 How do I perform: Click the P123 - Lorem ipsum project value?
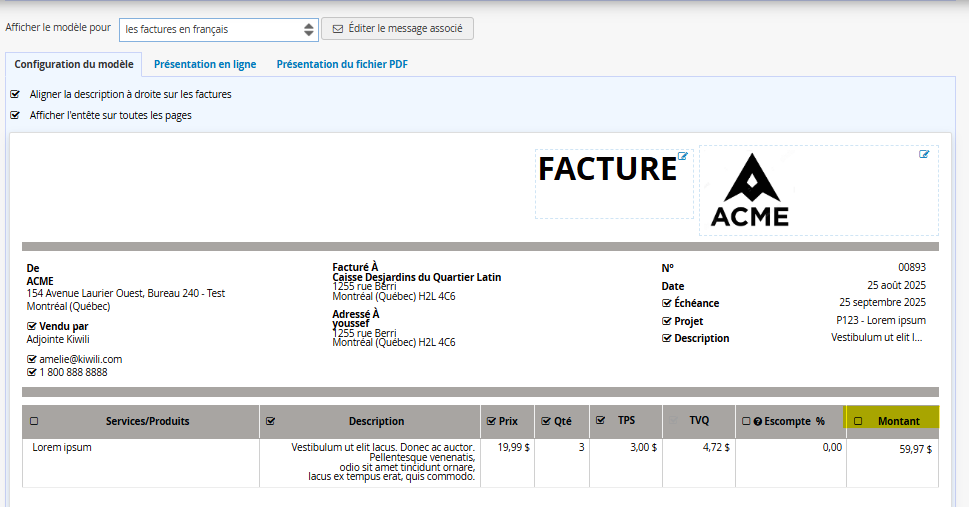click(x=881, y=320)
